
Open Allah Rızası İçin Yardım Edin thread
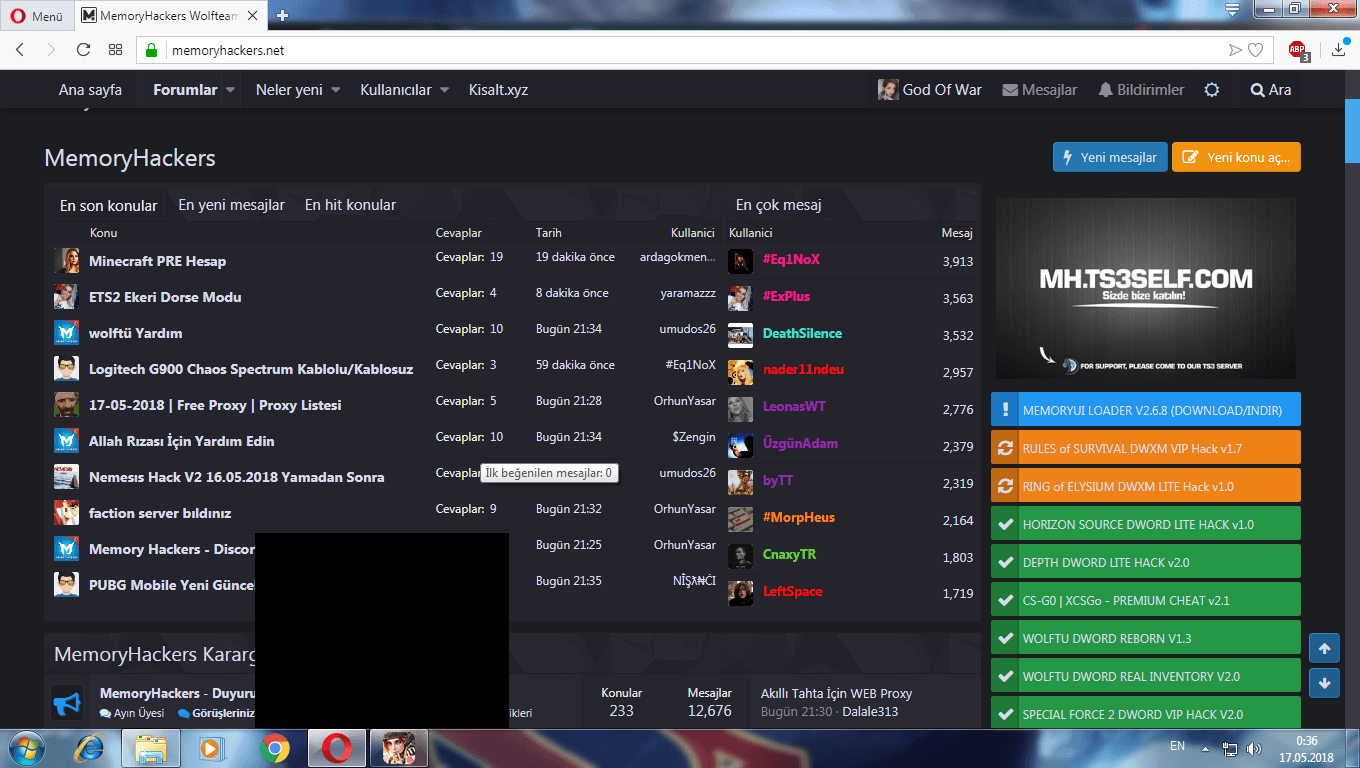182,441
